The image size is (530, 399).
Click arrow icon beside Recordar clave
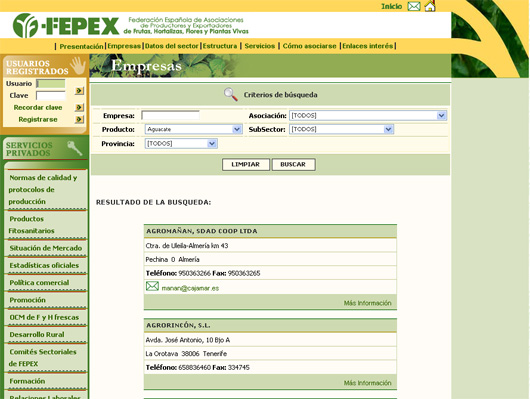[79, 107]
